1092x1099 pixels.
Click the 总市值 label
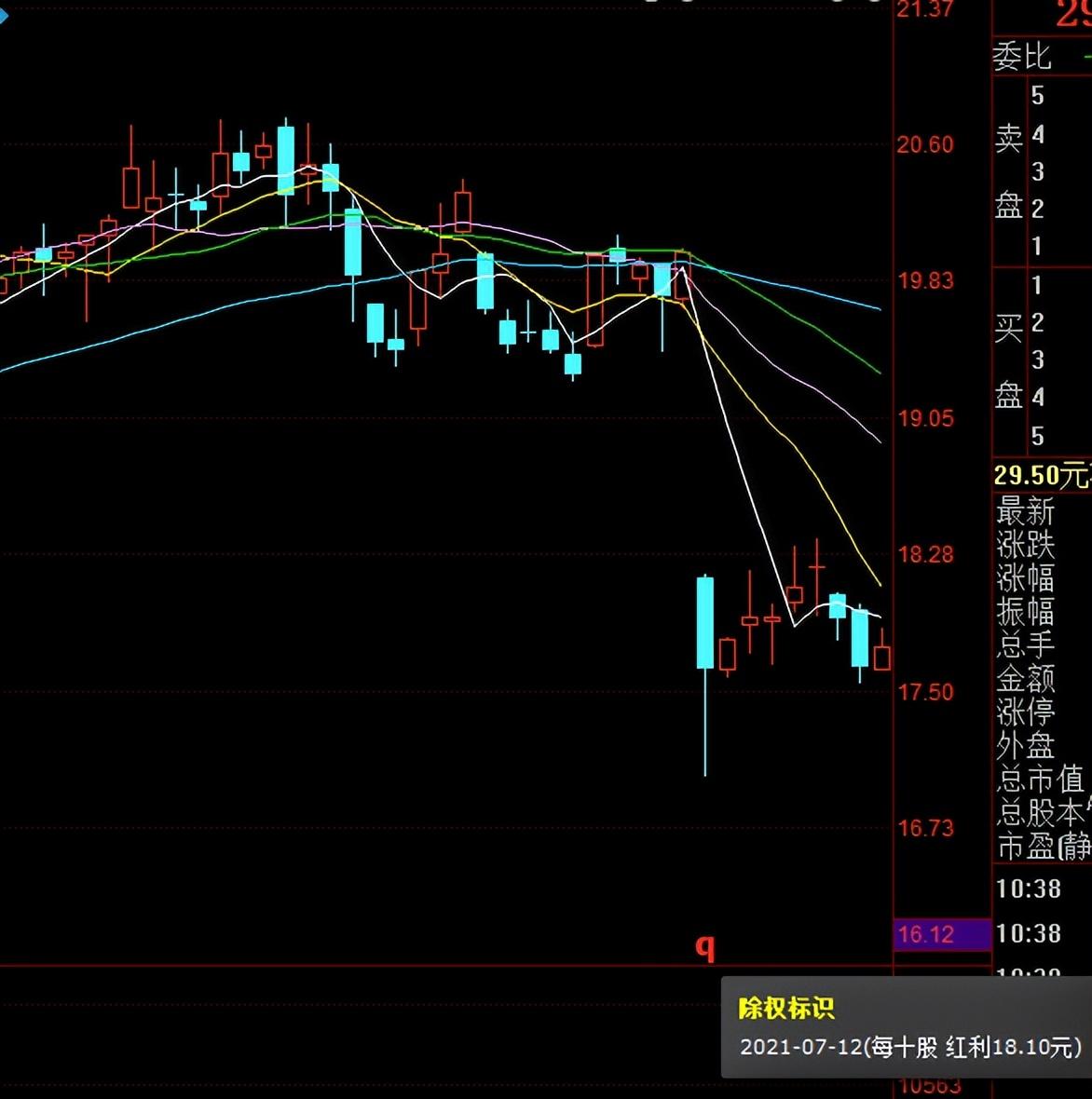pos(1040,780)
